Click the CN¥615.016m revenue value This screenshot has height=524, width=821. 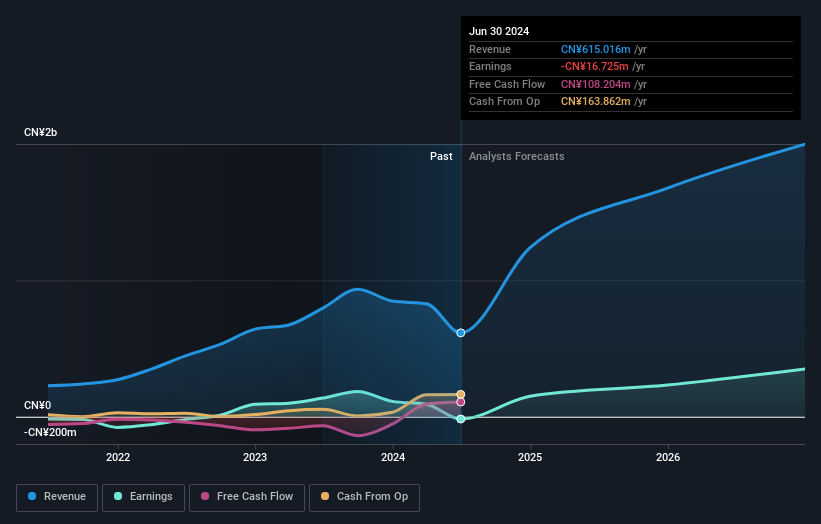point(595,49)
